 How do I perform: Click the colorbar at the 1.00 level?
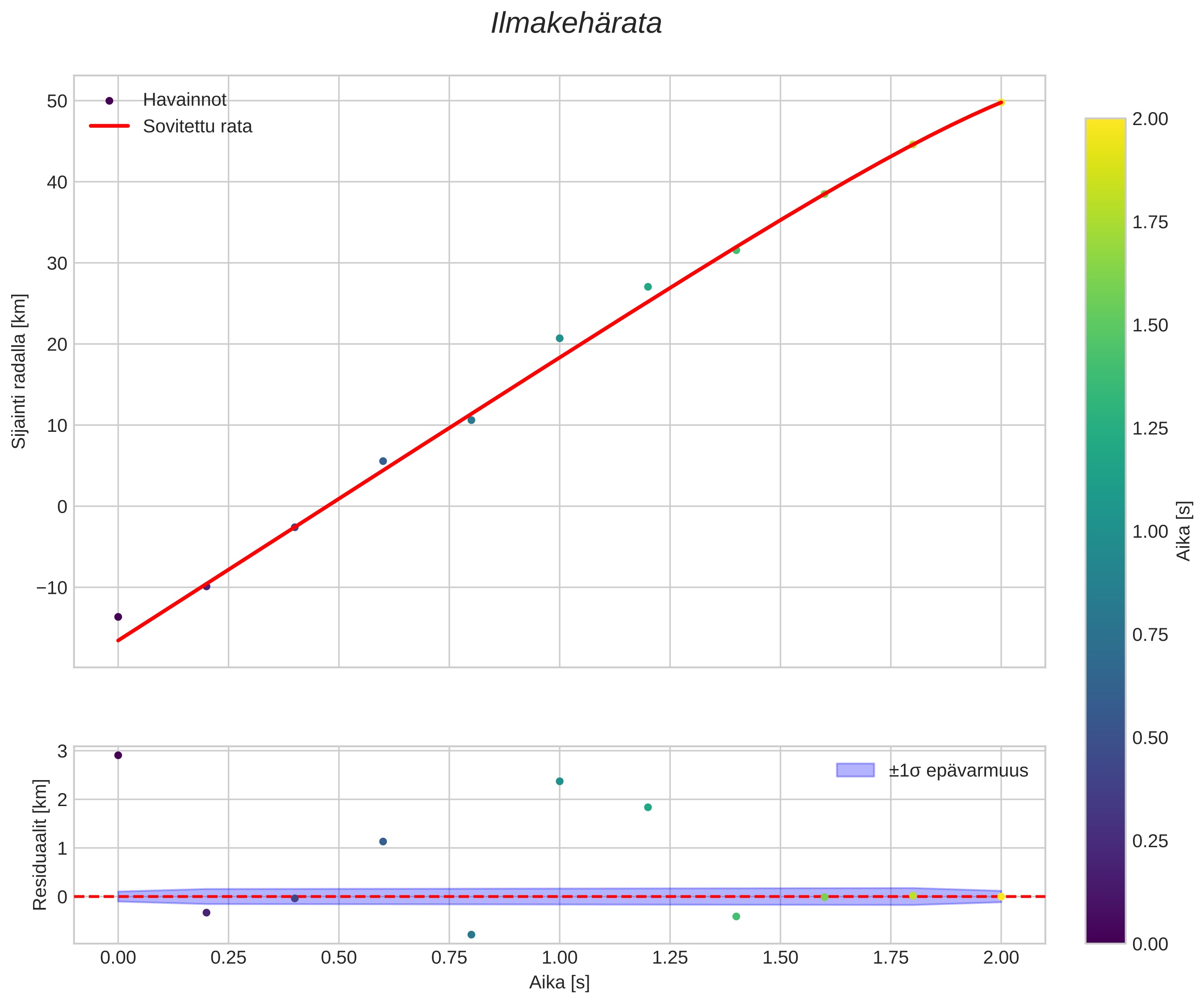(x=1105, y=531)
